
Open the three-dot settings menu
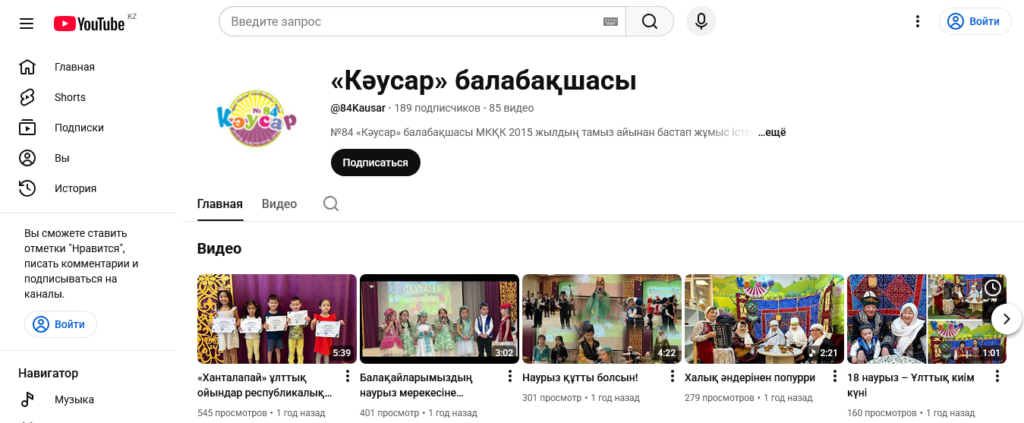(x=917, y=21)
